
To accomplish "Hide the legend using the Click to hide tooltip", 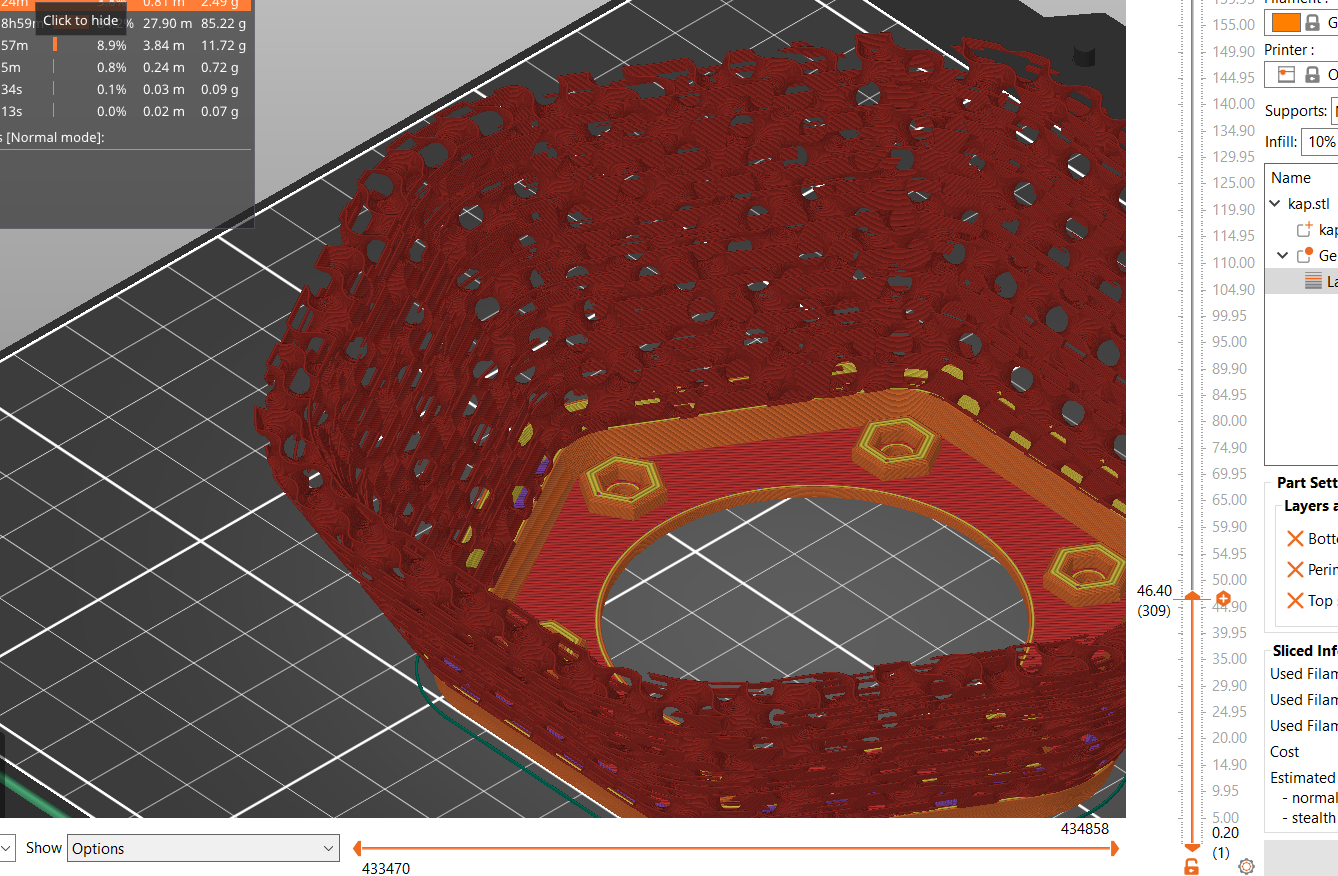I will tap(80, 19).
